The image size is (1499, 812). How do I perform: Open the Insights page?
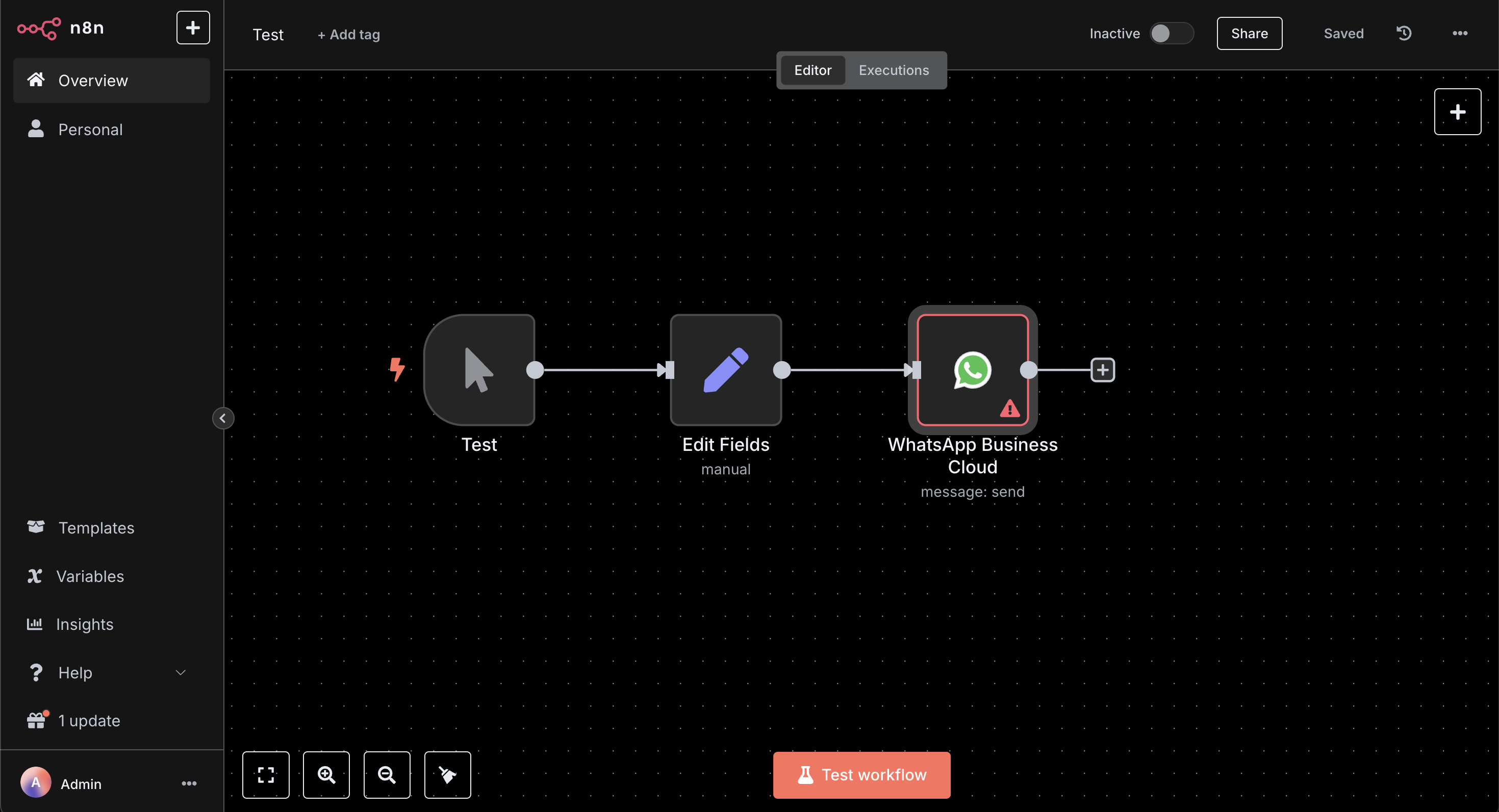coord(111,624)
